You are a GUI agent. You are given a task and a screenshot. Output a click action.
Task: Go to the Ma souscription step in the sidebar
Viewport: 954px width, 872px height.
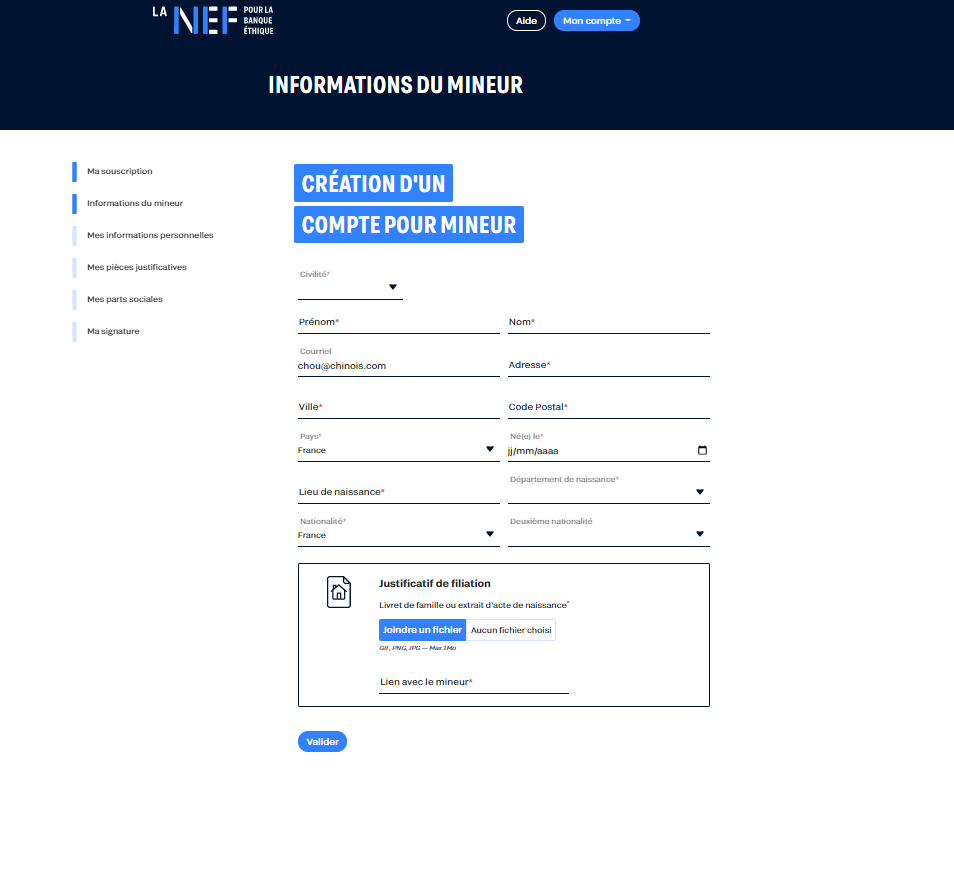pos(119,171)
